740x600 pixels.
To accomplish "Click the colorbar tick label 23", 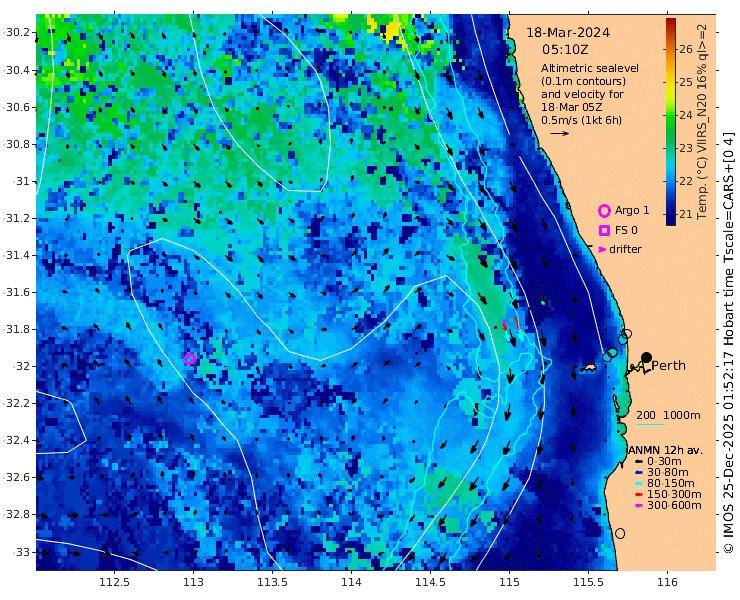I will point(686,148).
